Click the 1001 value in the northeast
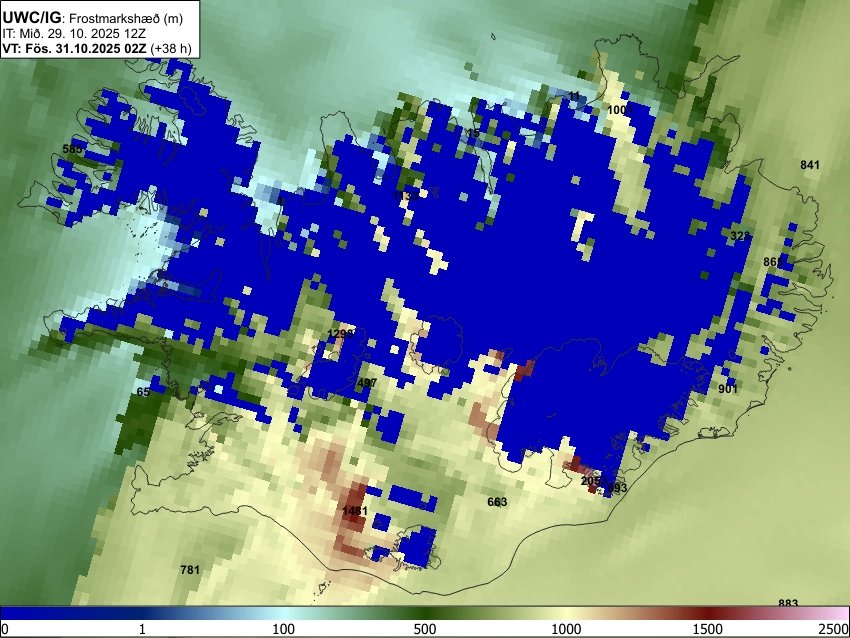 tap(620, 110)
